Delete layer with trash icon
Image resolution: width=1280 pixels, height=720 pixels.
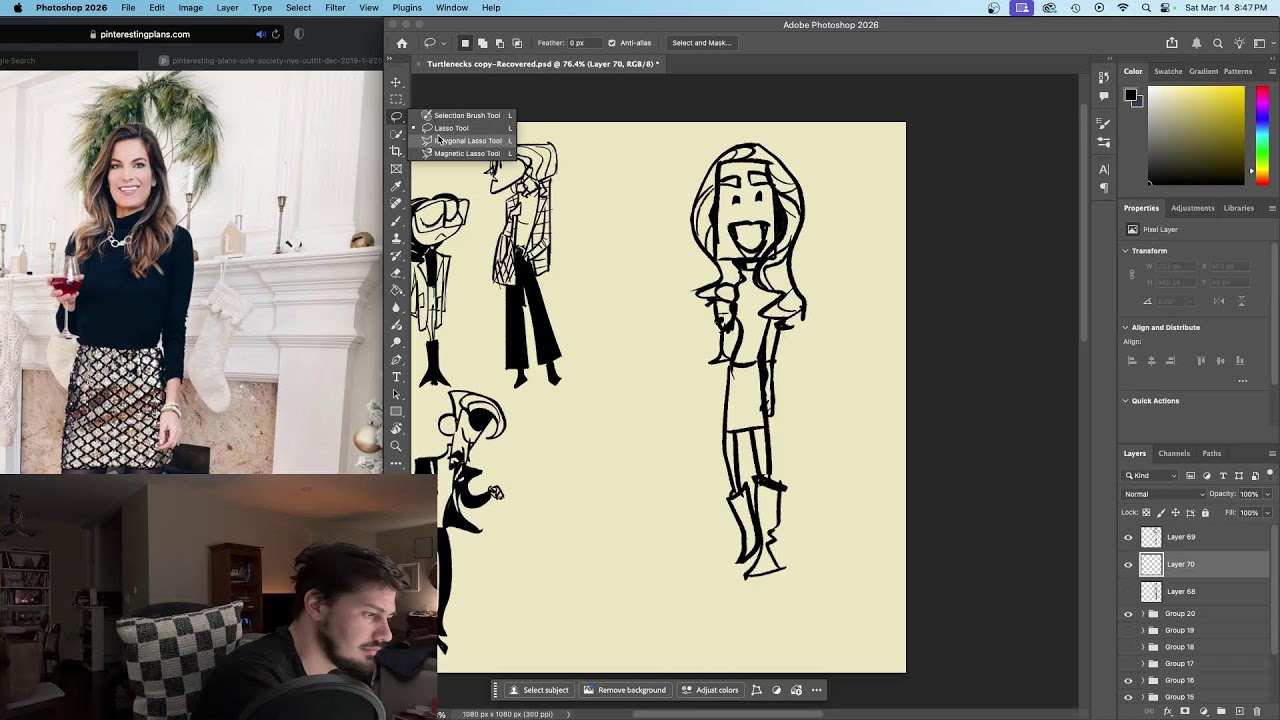[x=1257, y=712]
